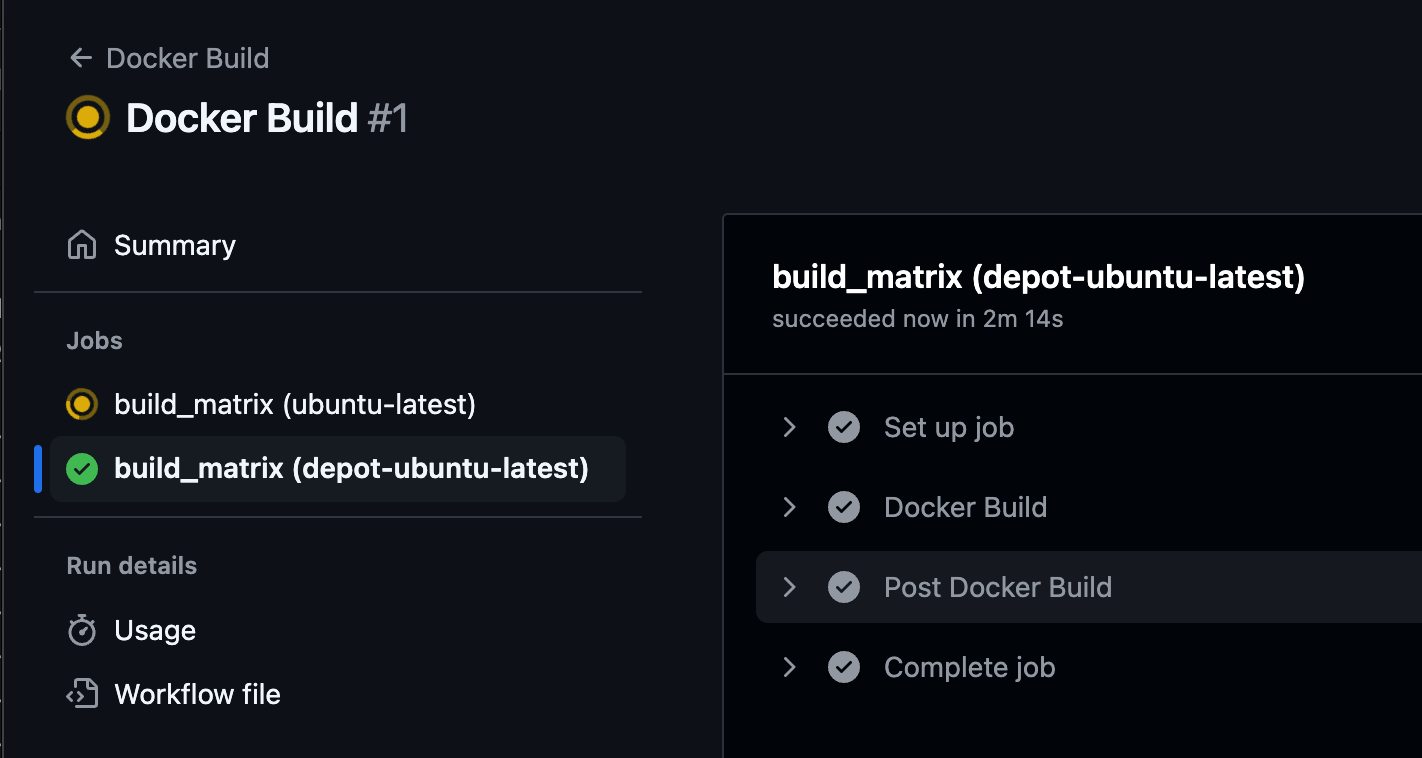Click the green success check for depot-ubuntu-latest job

(82, 468)
